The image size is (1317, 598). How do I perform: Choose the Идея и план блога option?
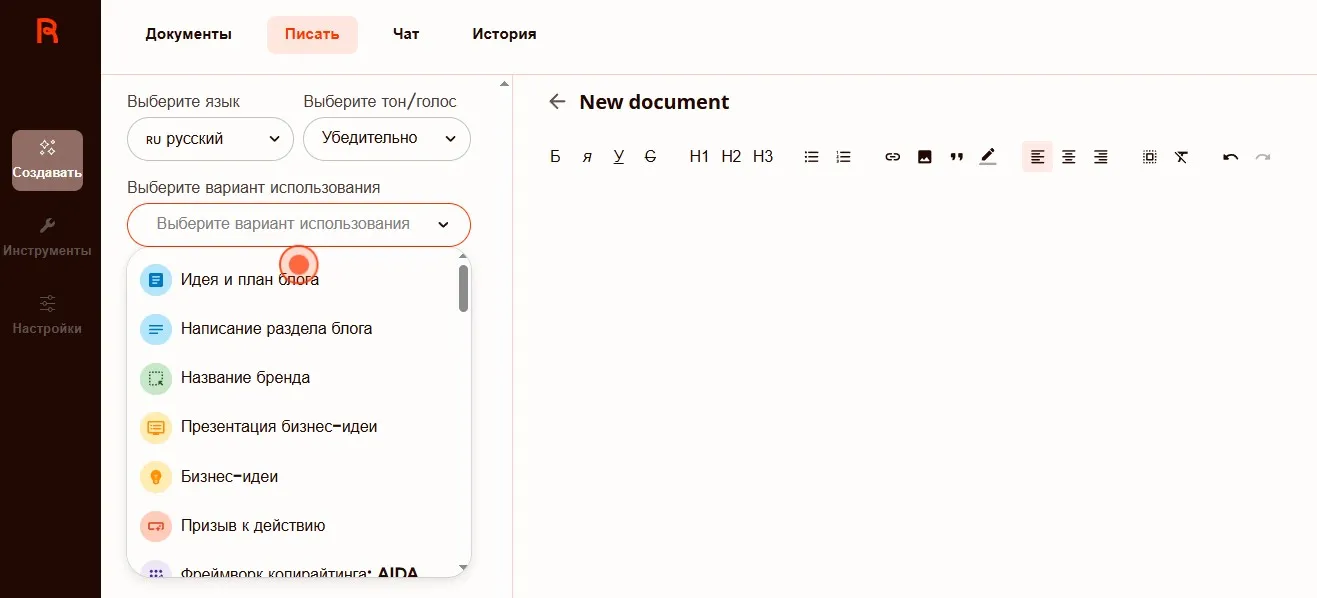pyautogui.click(x=293, y=280)
